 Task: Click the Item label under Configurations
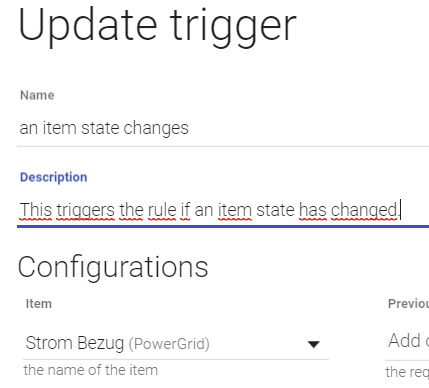click(x=39, y=304)
